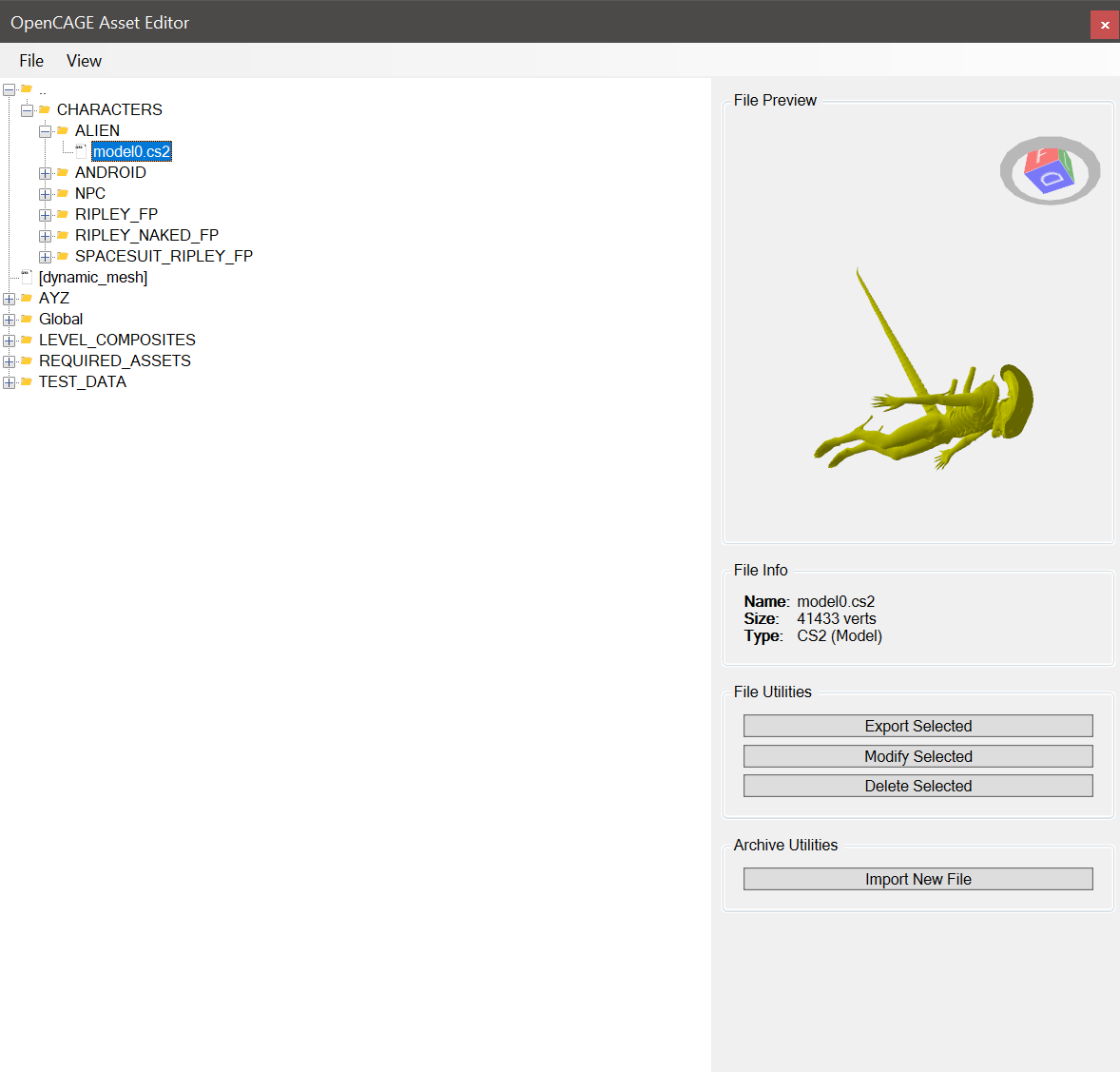1120x1072 pixels.
Task: Click the SPACESUIT_RIPLEY_FP folder icon
Action: (x=63, y=256)
